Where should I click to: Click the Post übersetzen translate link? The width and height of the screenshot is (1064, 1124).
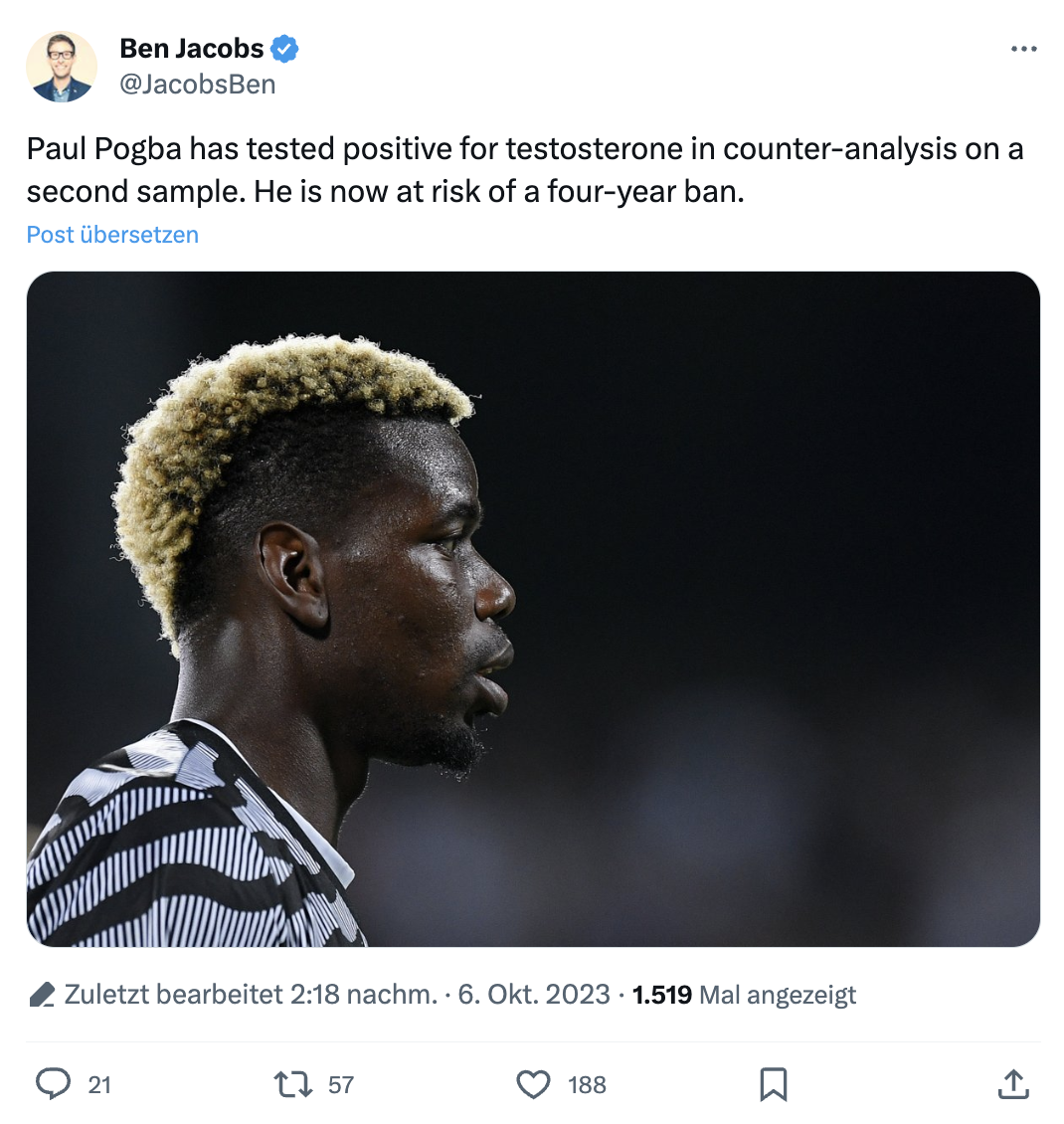[112, 235]
